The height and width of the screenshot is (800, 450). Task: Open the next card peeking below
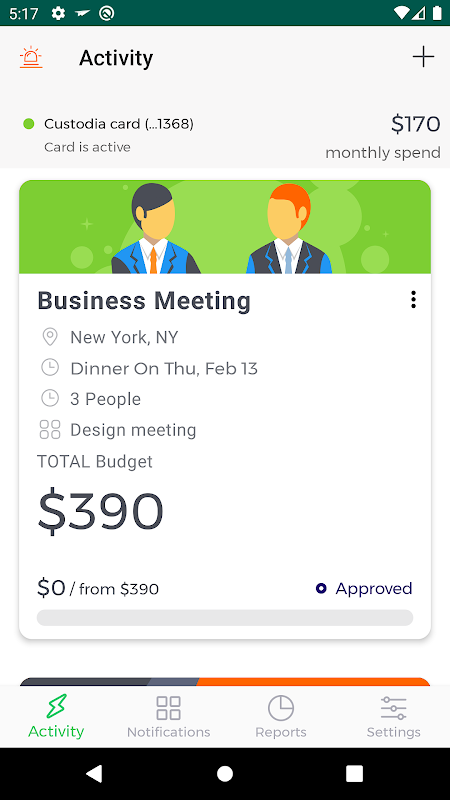coord(225,681)
